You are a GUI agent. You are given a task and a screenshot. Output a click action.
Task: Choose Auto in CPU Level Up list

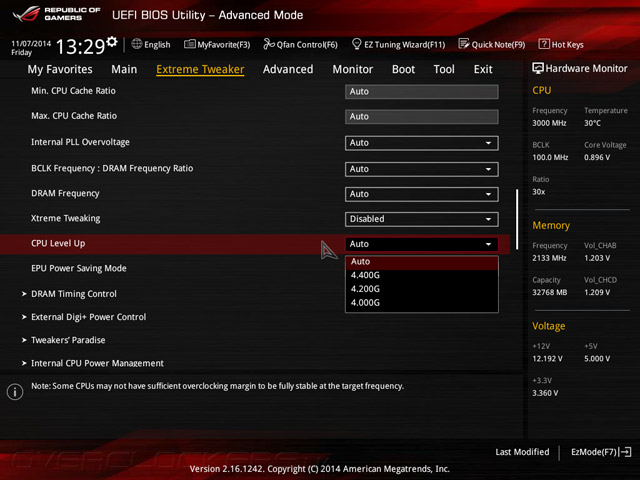coord(422,262)
